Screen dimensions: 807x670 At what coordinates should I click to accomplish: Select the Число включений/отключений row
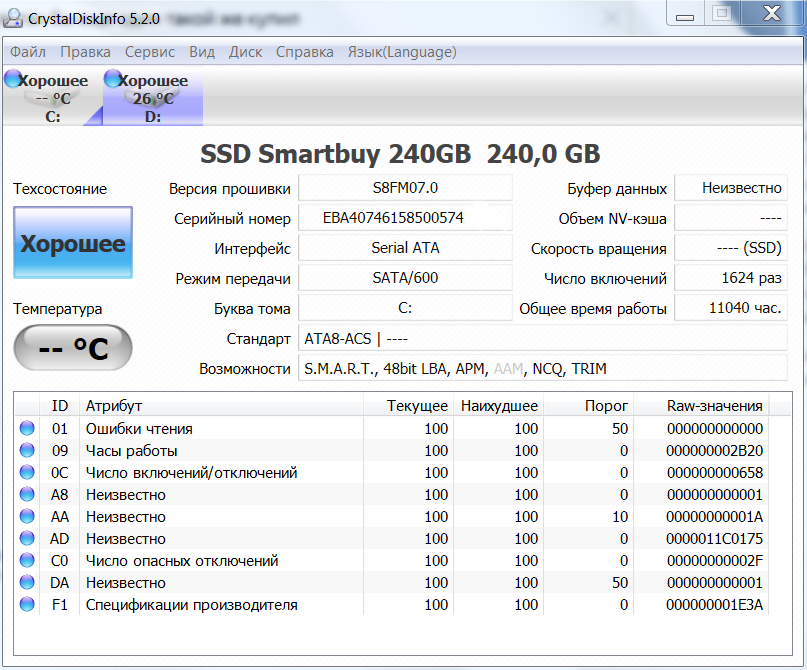[392, 472]
